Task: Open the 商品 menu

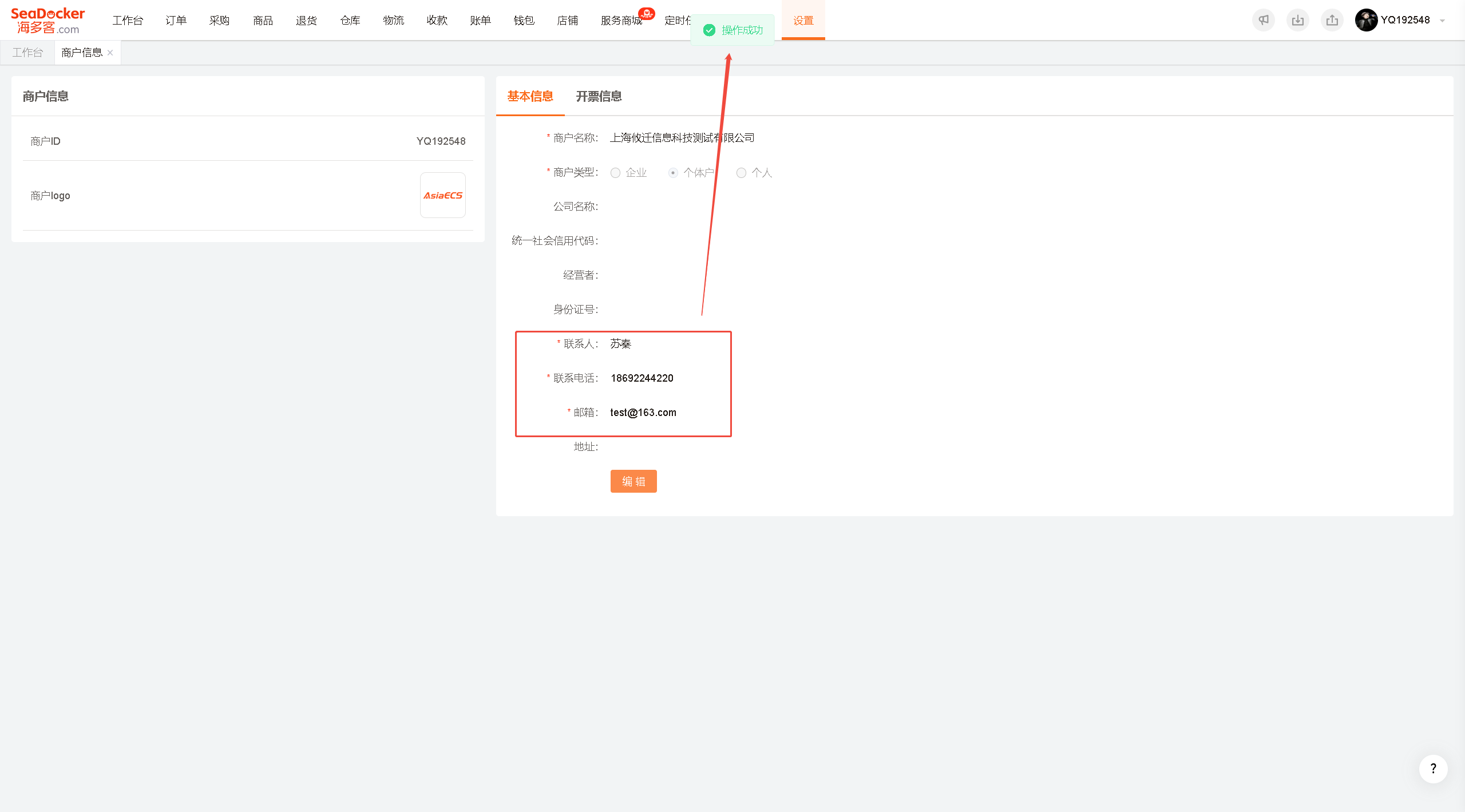Action: [263, 21]
